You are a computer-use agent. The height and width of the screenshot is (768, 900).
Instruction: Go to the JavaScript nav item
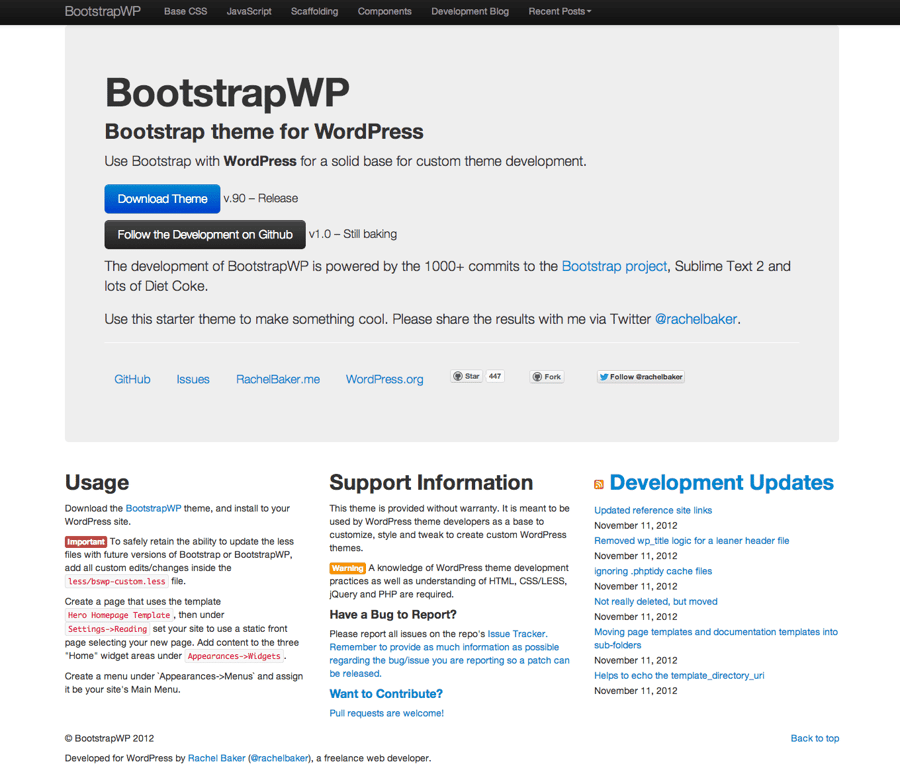tap(249, 11)
